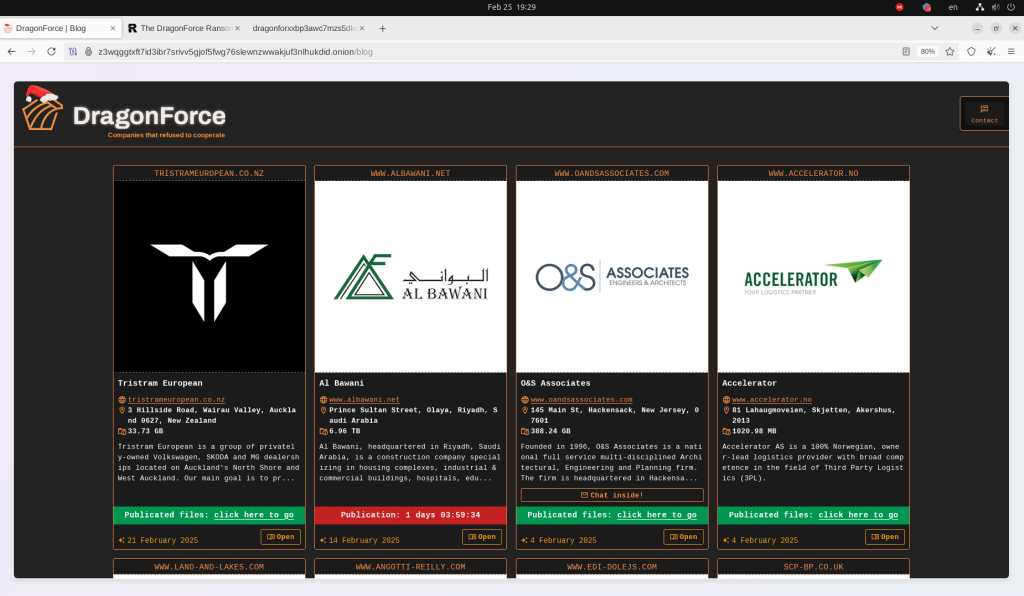Click the WWW.OANDSASSOCIATES.COM card header
The width and height of the screenshot is (1024, 596).
click(x=612, y=173)
